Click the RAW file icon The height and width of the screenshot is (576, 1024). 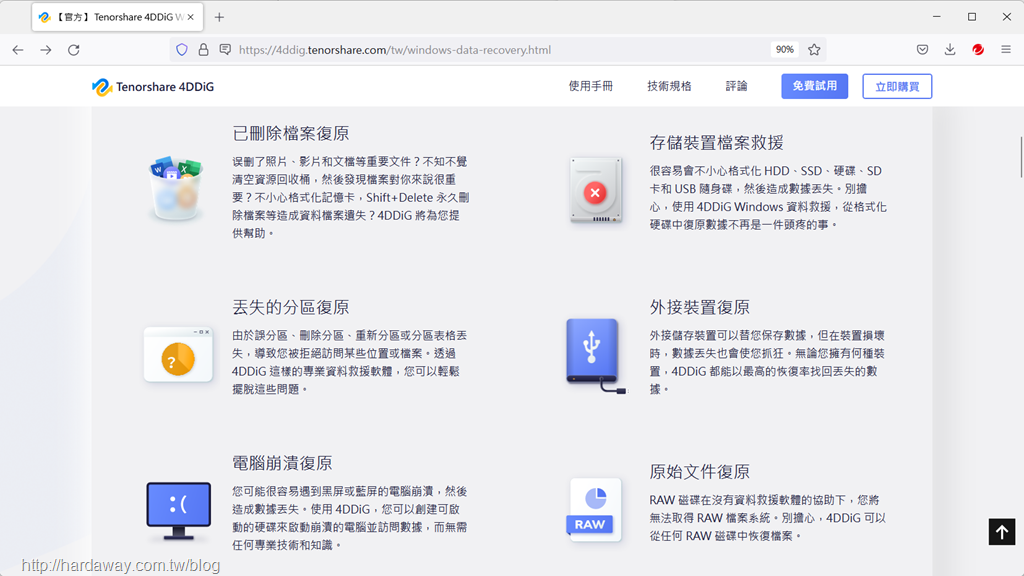point(595,510)
